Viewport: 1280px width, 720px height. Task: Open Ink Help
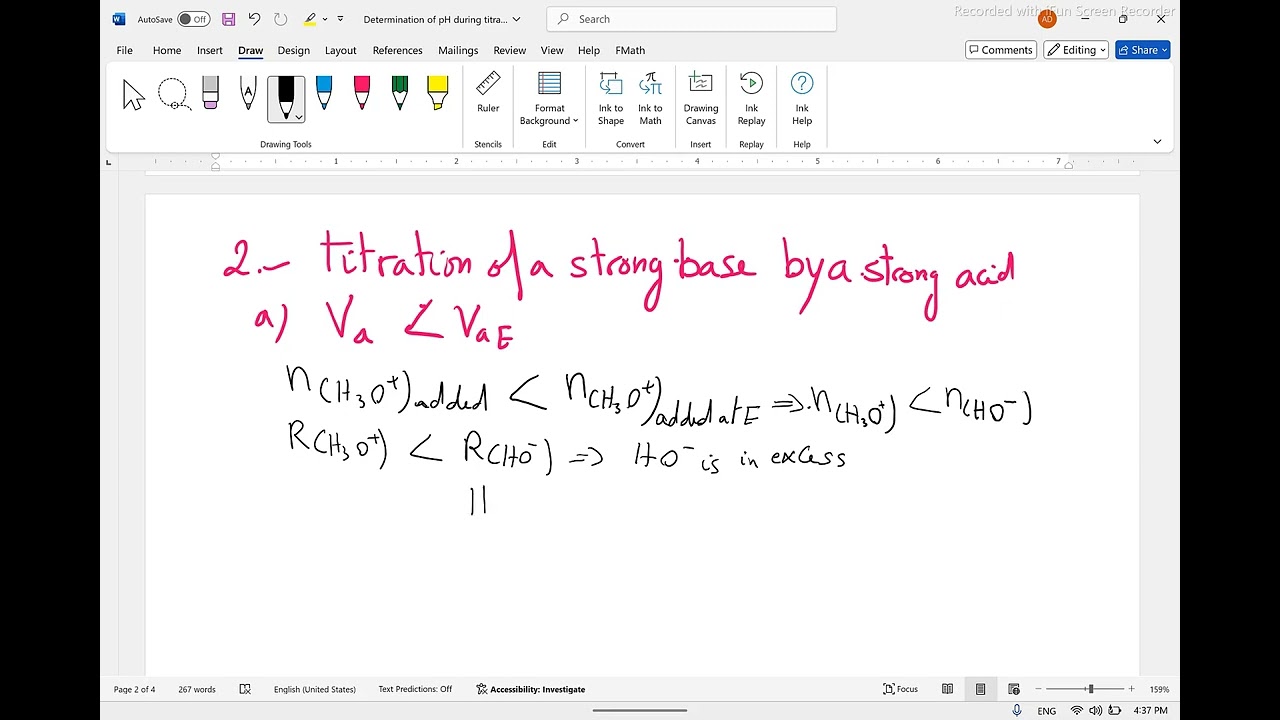(802, 98)
